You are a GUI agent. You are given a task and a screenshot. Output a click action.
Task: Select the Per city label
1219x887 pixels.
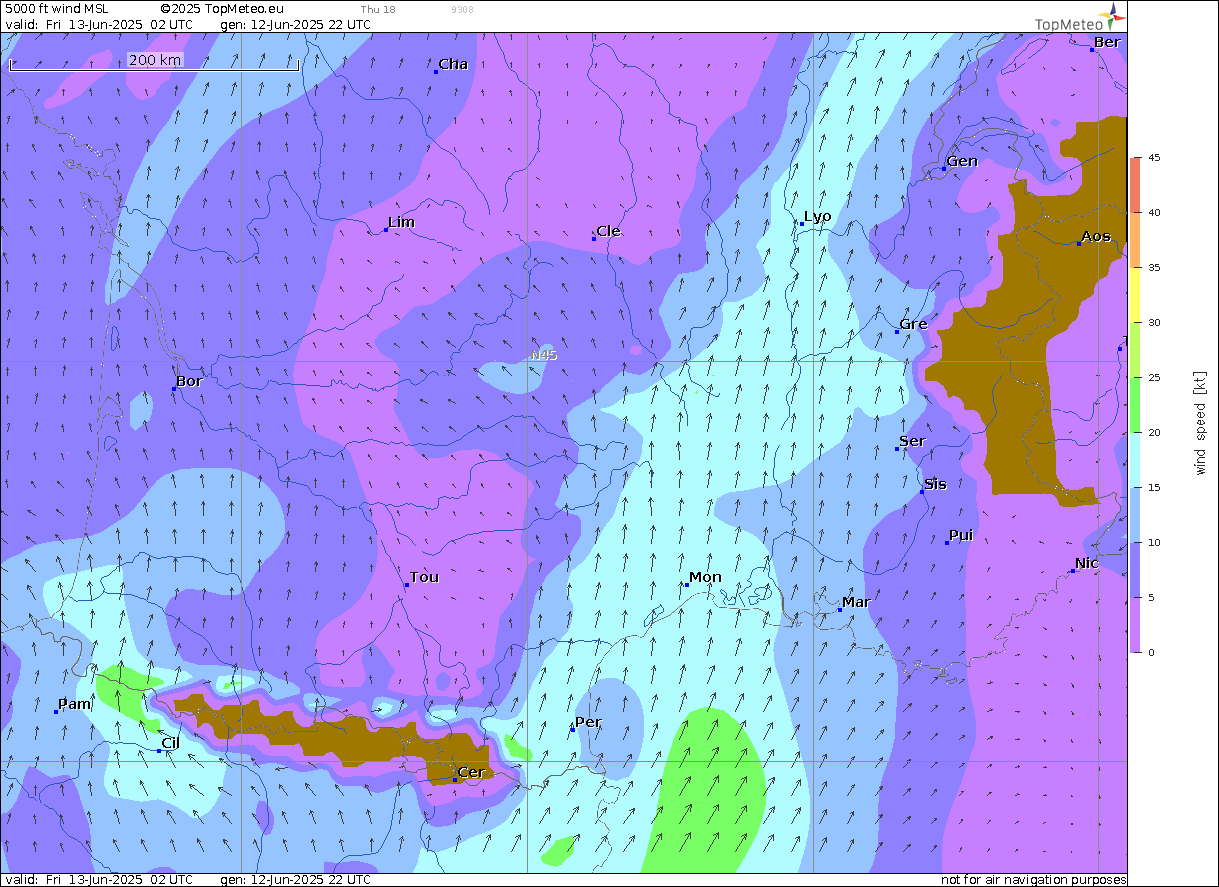point(588,721)
